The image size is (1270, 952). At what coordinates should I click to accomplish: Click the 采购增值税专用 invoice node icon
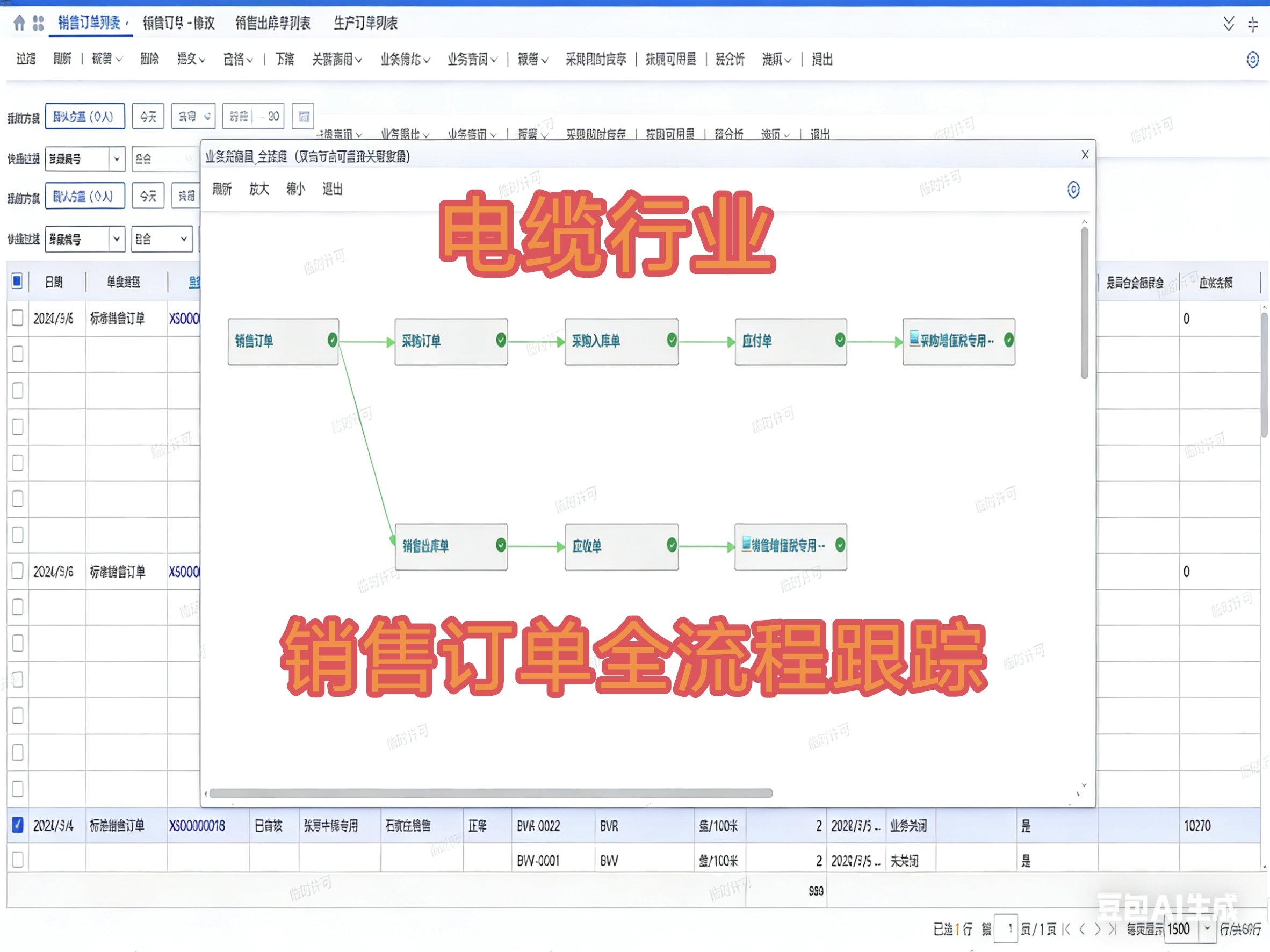point(914,339)
